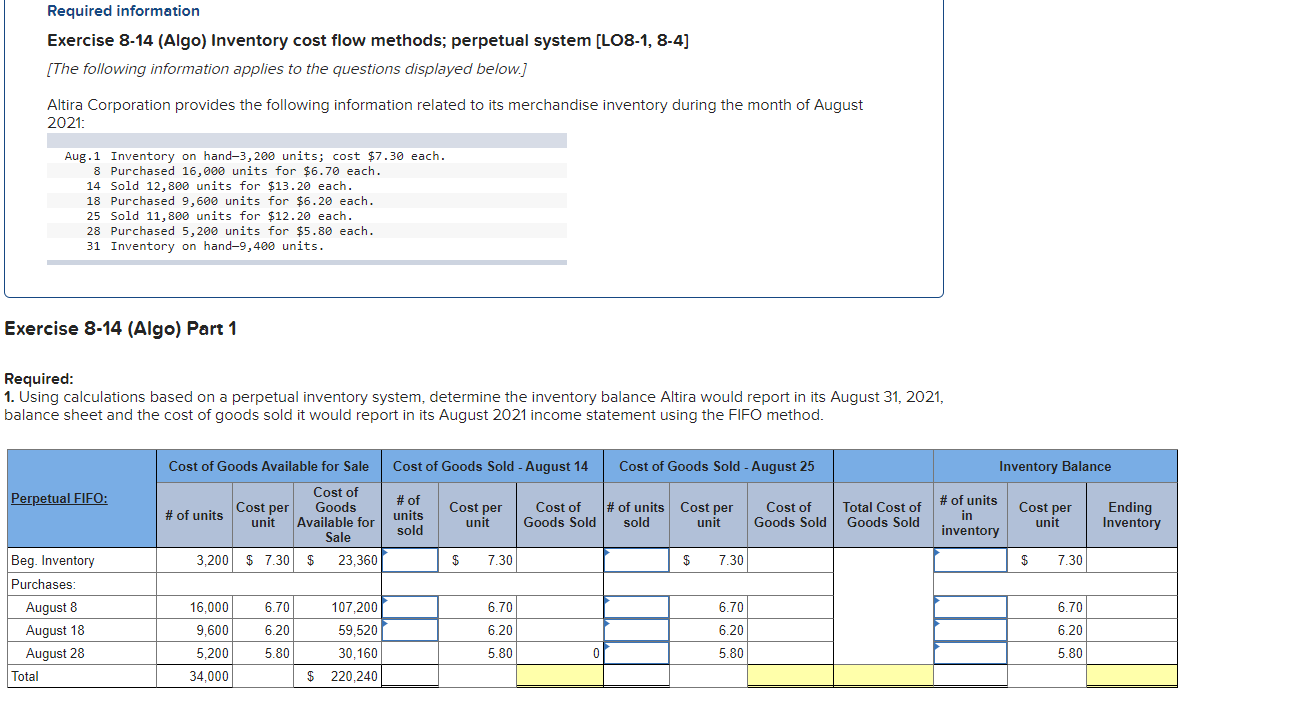Select the Perpetual FIFO label
Screen dimensions: 1310x702
click(x=60, y=498)
